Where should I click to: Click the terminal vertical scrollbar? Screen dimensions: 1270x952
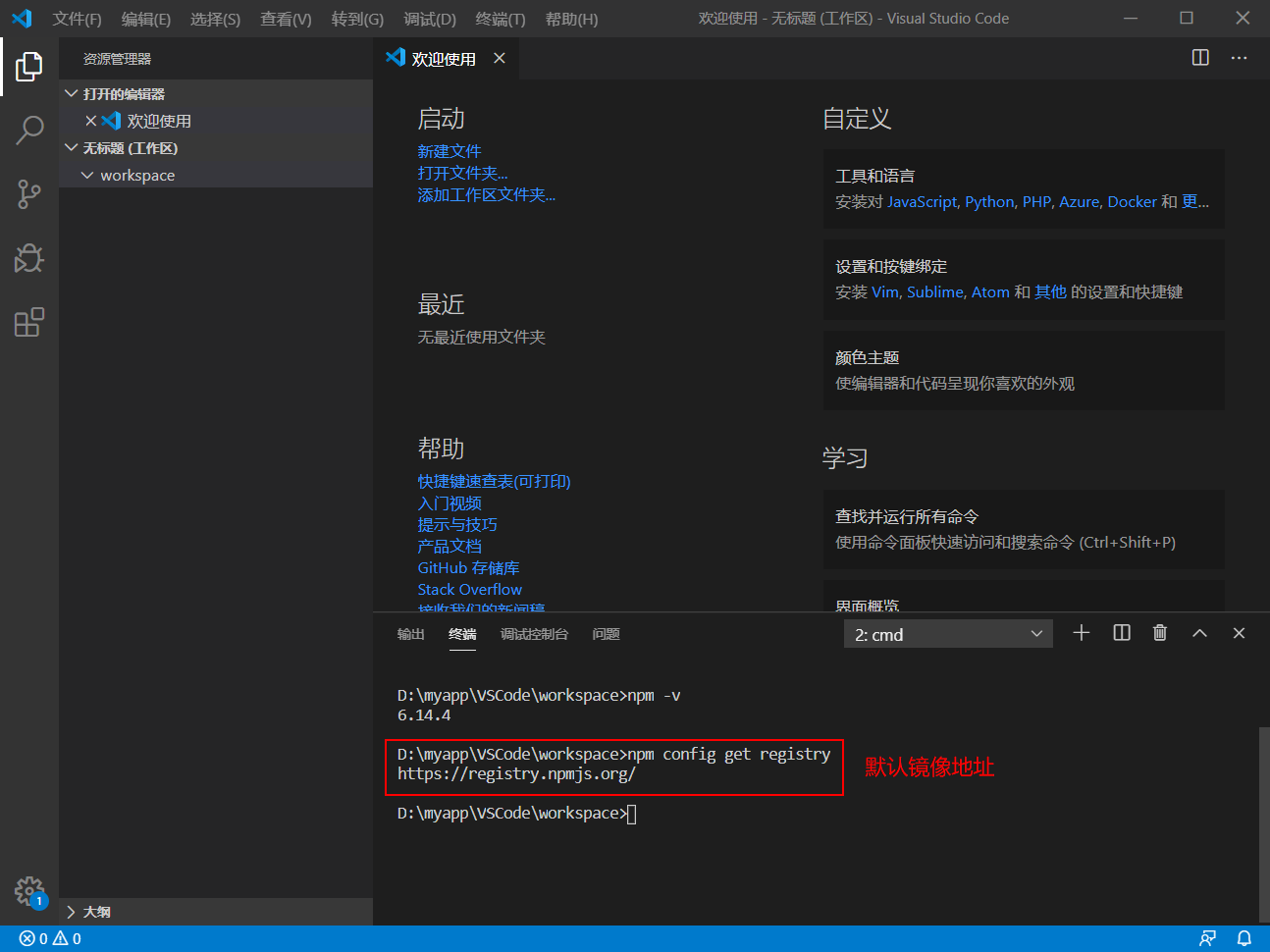coord(1264,824)
